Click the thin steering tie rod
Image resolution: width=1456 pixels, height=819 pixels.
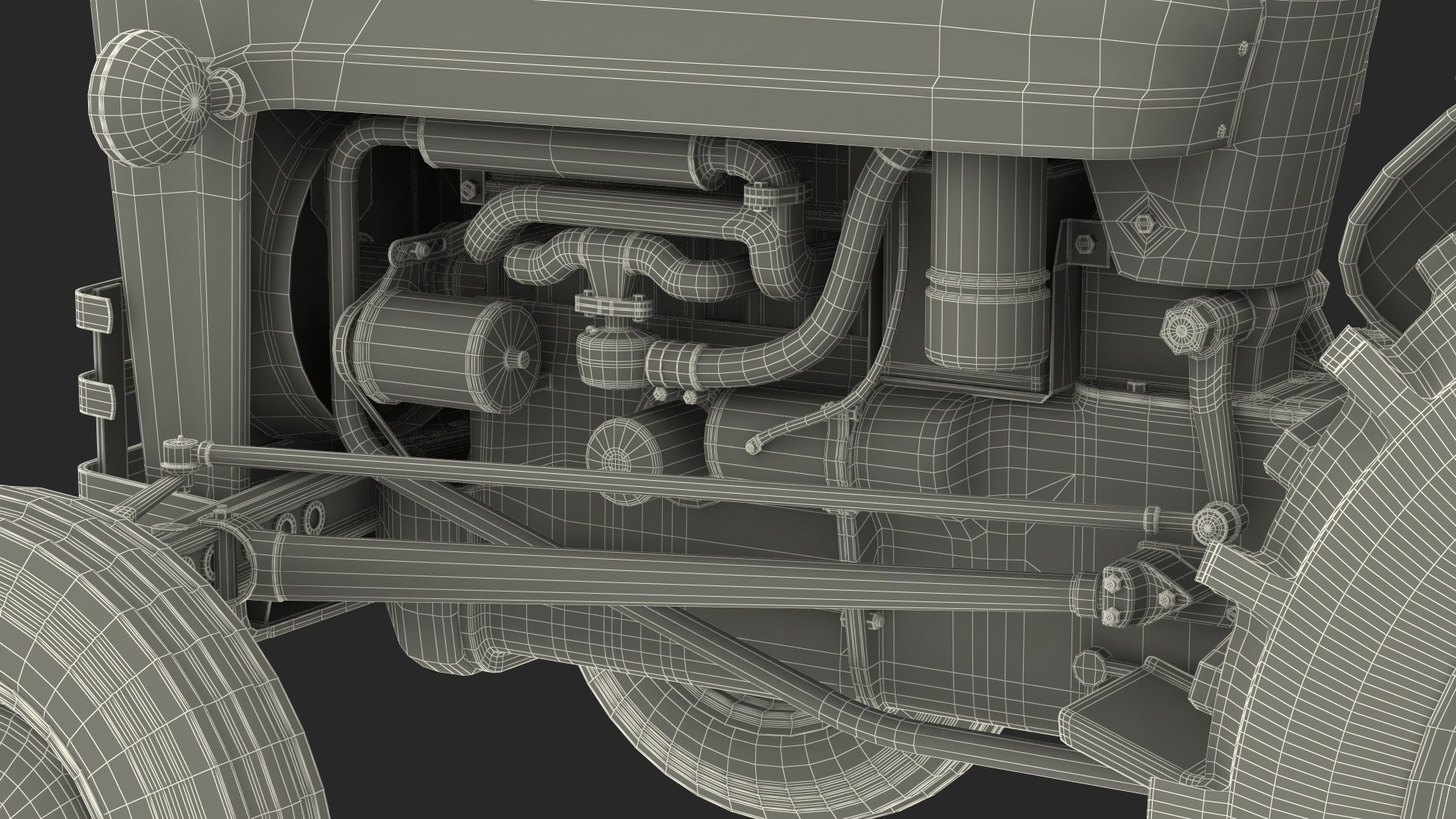[x=682, y=482]
